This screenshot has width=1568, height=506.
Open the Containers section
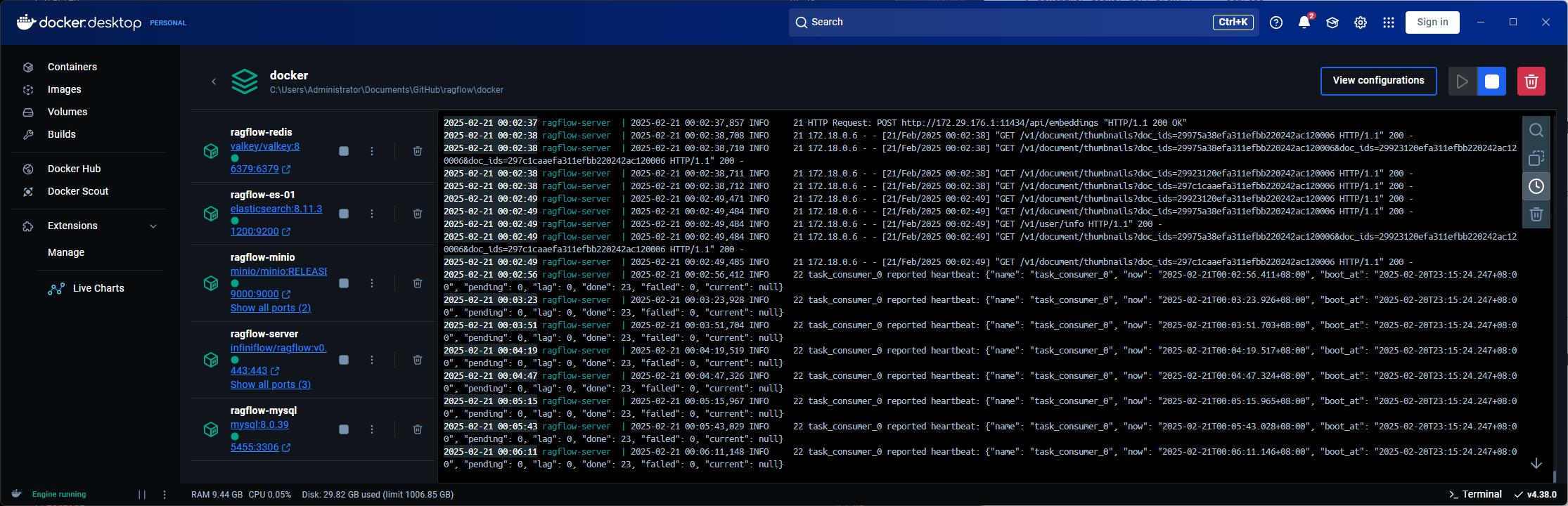pyautogui.click(x=72, y=67)
